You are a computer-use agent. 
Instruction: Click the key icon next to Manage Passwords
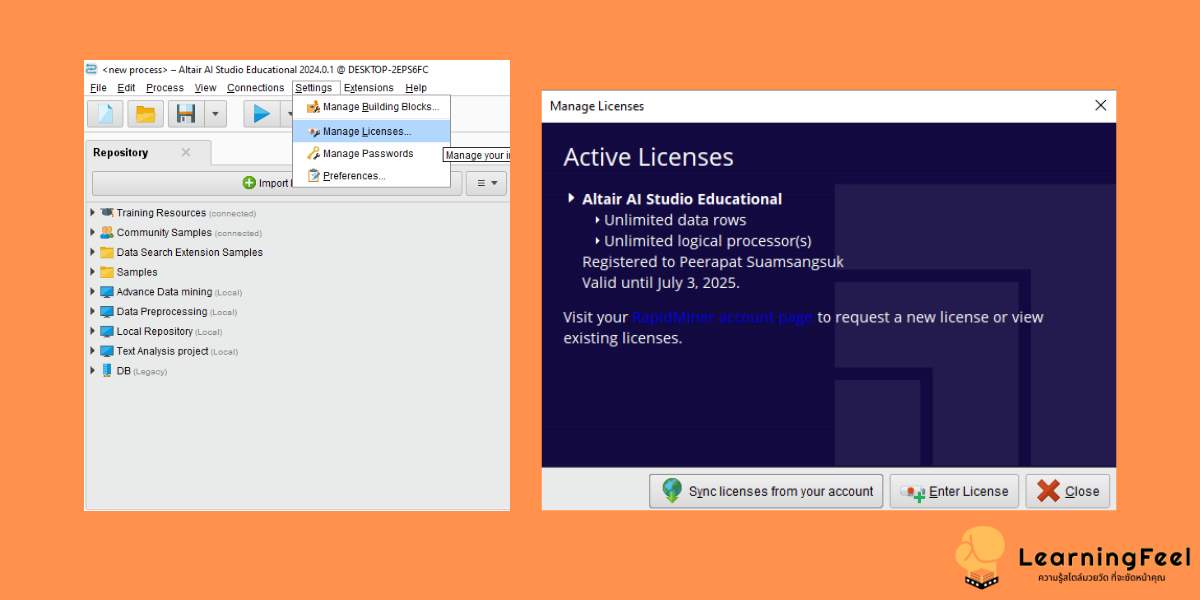coord(313,153)
